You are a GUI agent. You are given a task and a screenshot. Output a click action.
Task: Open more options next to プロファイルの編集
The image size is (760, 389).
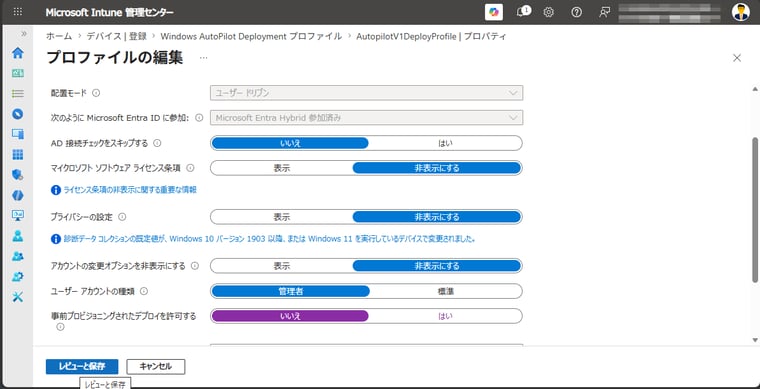click(204, 58)
